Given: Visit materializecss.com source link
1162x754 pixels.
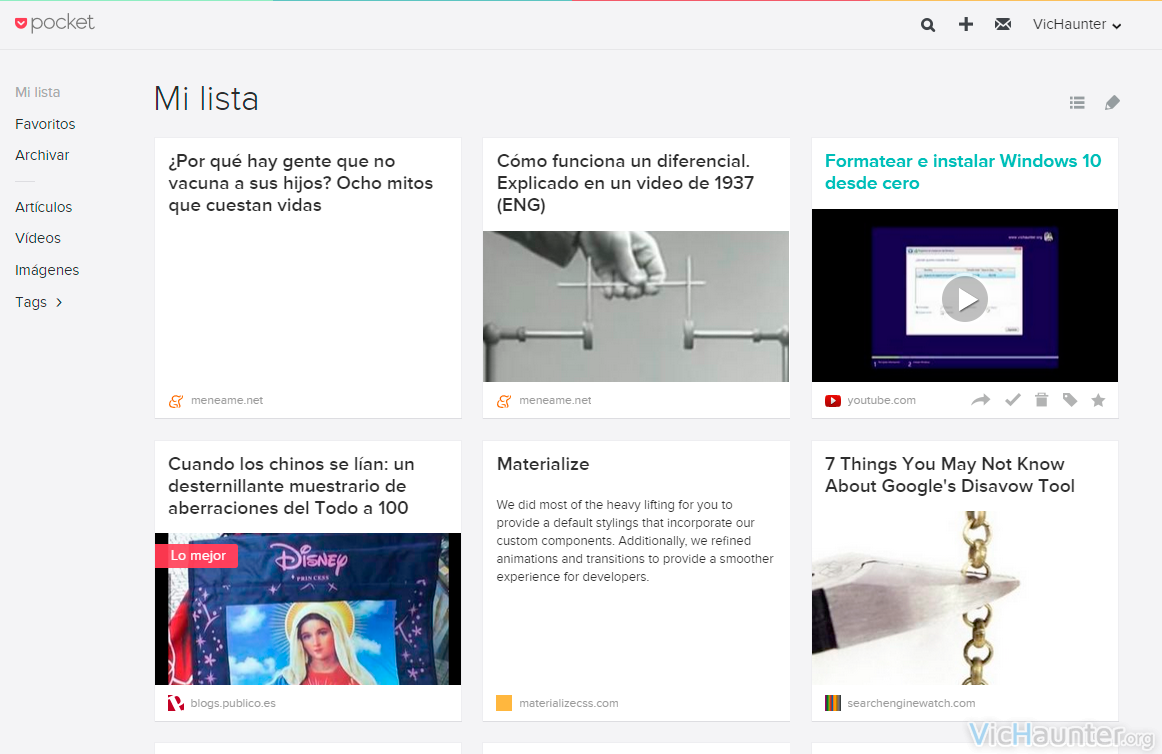Looking at the screenshot, I should pos(568,703).
